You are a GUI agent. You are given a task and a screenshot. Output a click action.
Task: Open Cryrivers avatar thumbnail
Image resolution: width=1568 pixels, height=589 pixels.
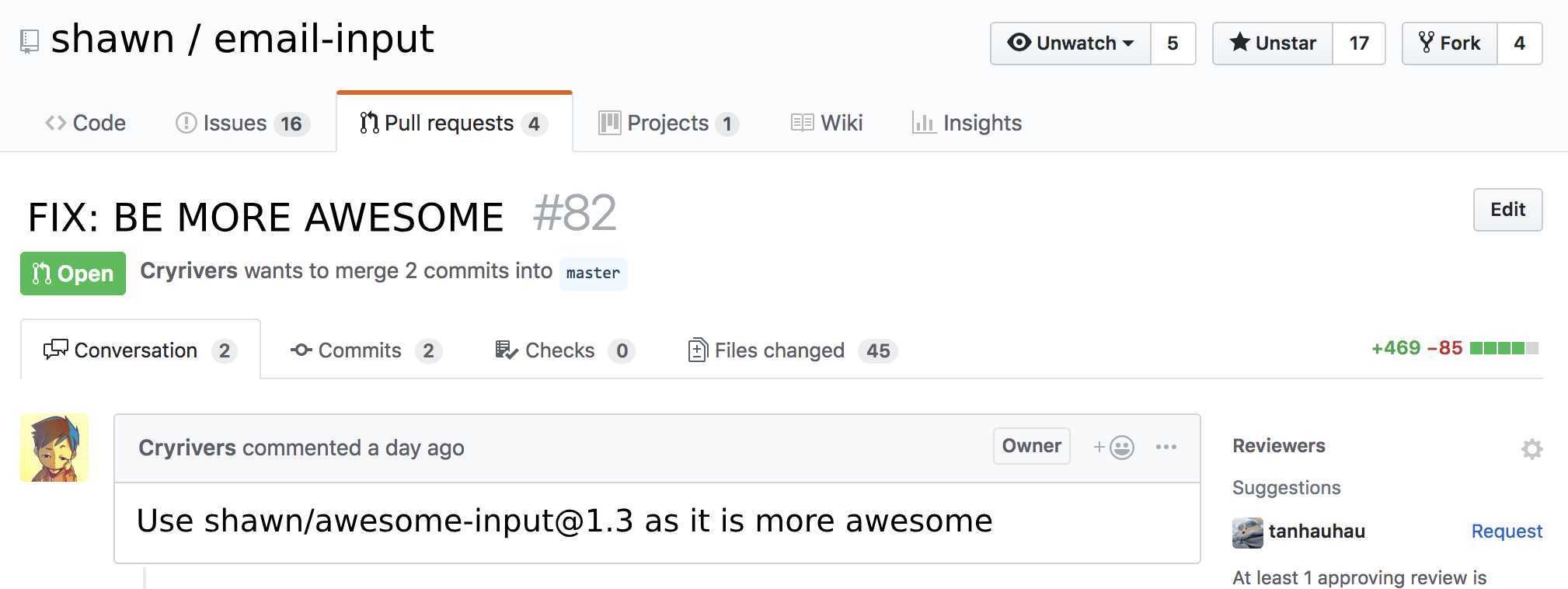coord(54,448)
